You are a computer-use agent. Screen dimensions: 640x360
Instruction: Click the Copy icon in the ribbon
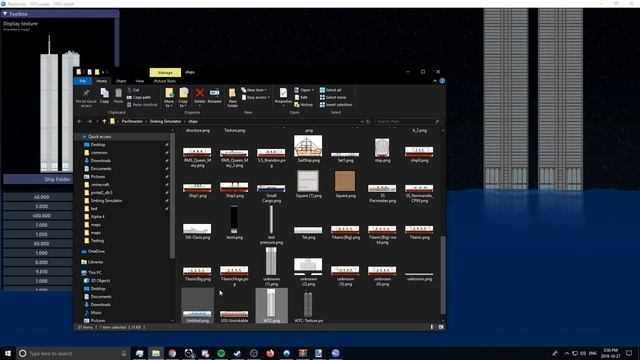click(x=104, y=93)
